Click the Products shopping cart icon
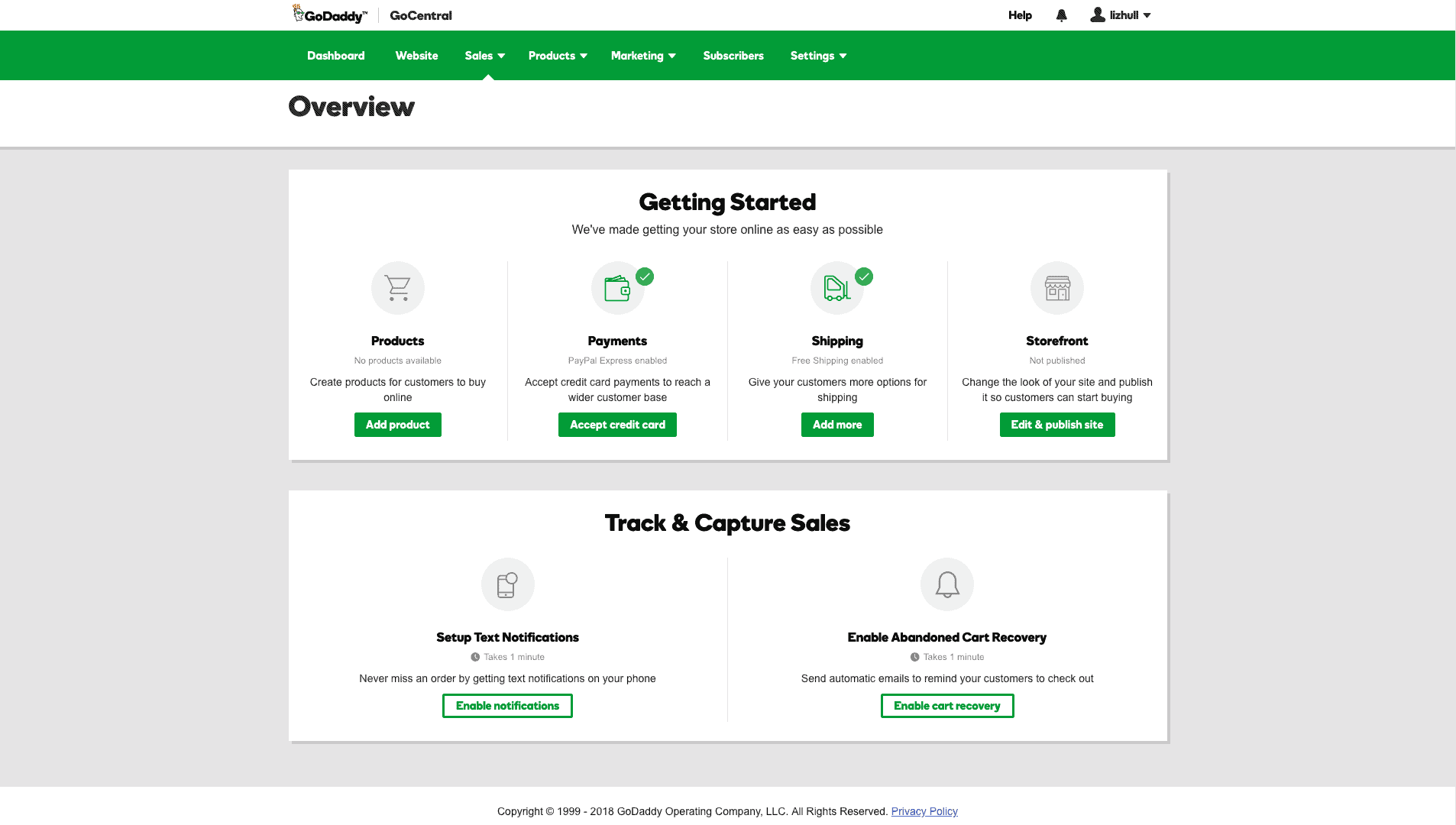 [x=398, y=288]
